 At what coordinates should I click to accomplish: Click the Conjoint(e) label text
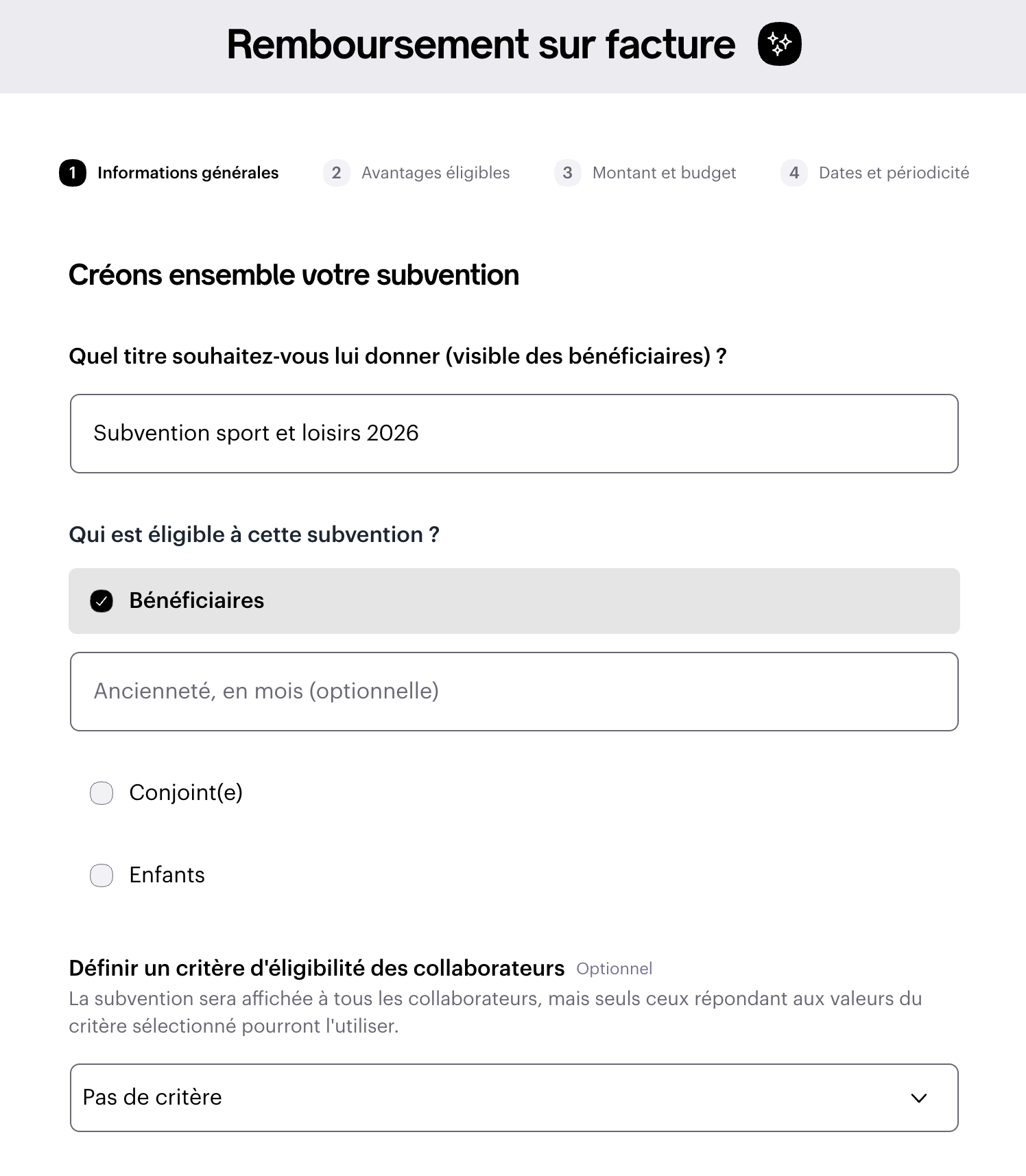(186, 792)
